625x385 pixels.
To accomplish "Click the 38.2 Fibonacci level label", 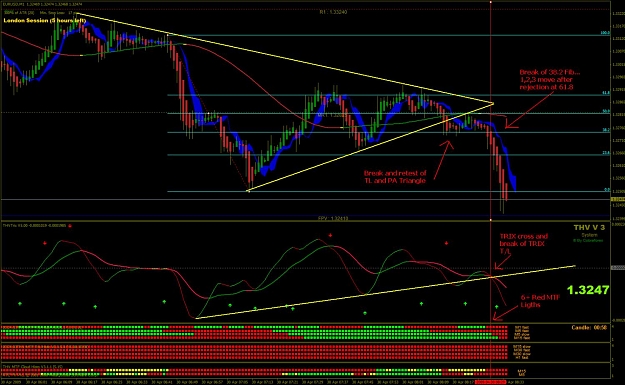I will point(605,130).
